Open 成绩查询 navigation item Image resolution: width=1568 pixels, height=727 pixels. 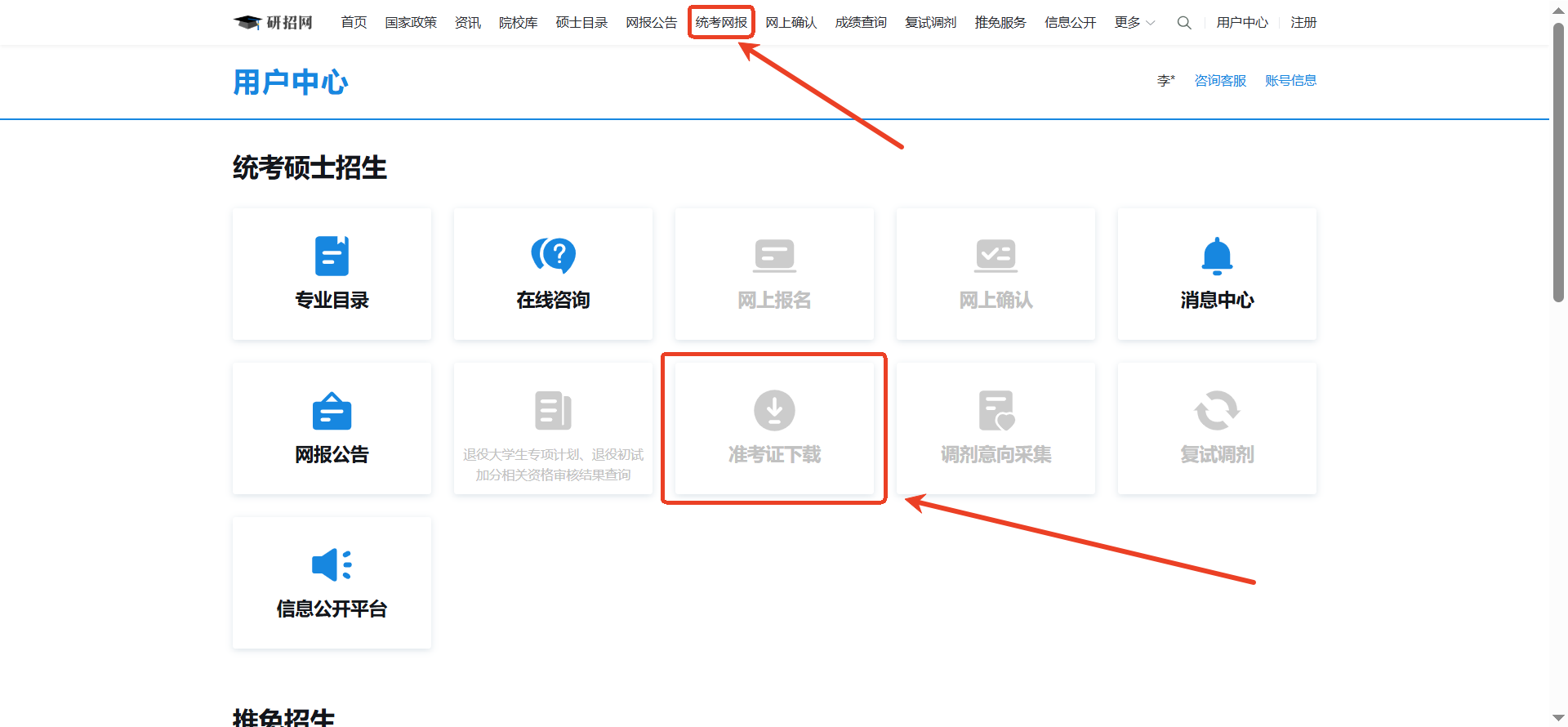861,23
